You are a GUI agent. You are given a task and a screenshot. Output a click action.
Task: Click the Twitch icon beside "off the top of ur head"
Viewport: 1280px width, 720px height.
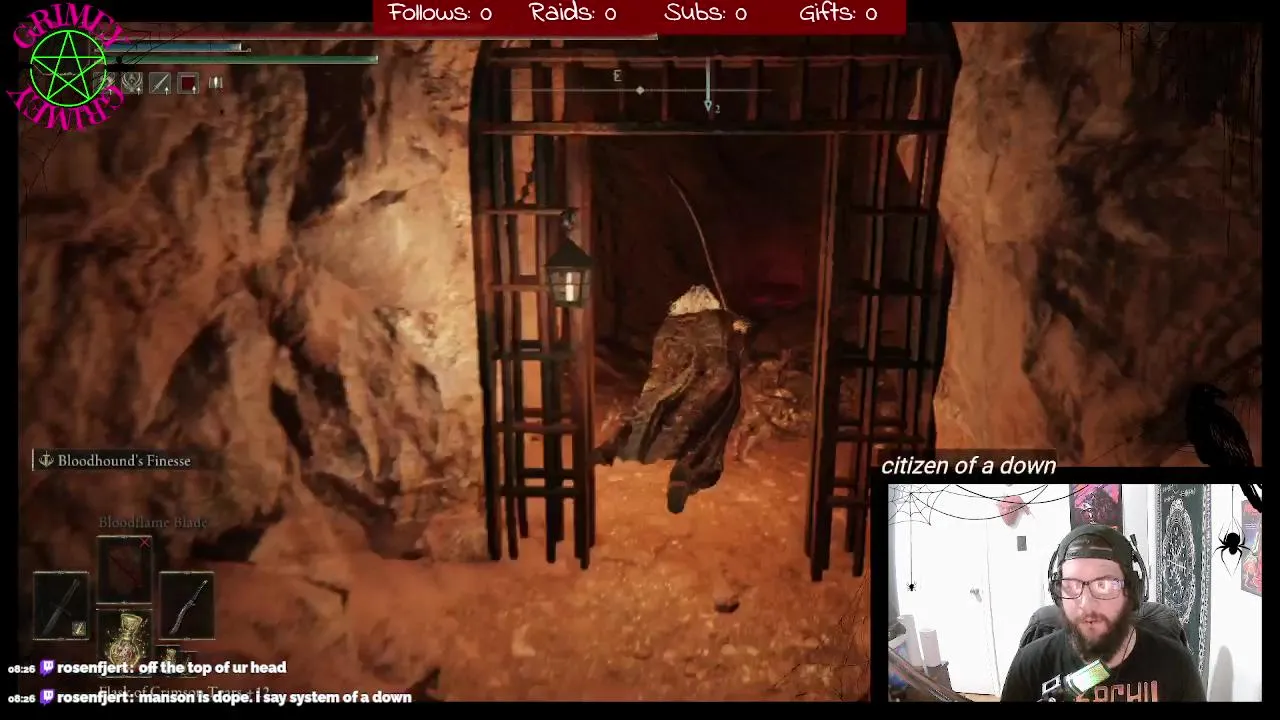pyautogui.click(x=47, y=667)
